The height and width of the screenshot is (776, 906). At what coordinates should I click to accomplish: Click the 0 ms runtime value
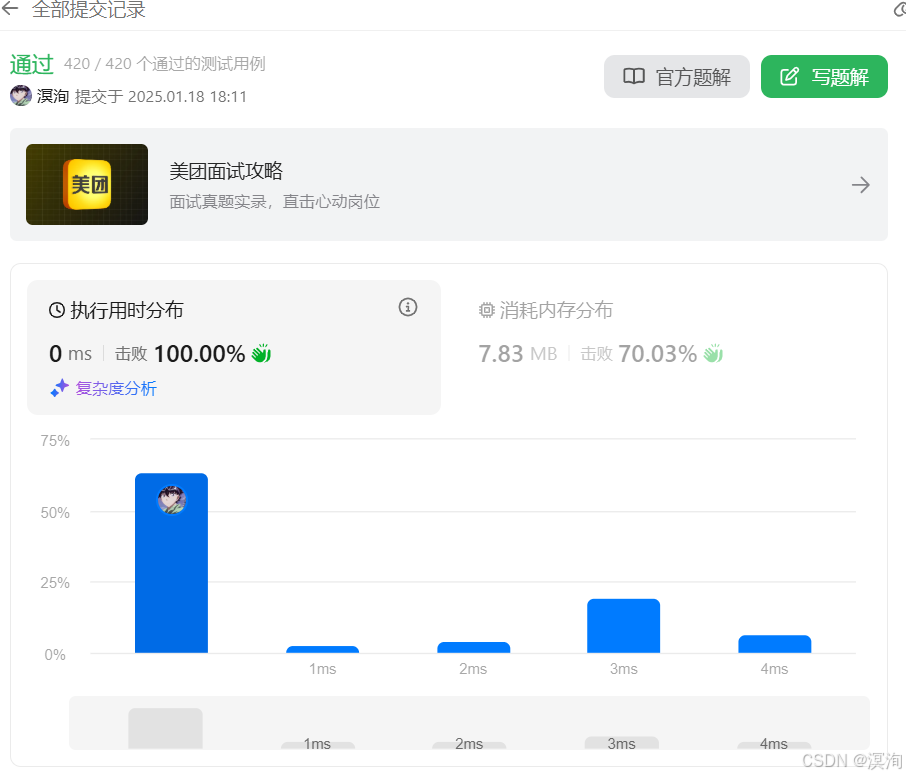point(70,353)
